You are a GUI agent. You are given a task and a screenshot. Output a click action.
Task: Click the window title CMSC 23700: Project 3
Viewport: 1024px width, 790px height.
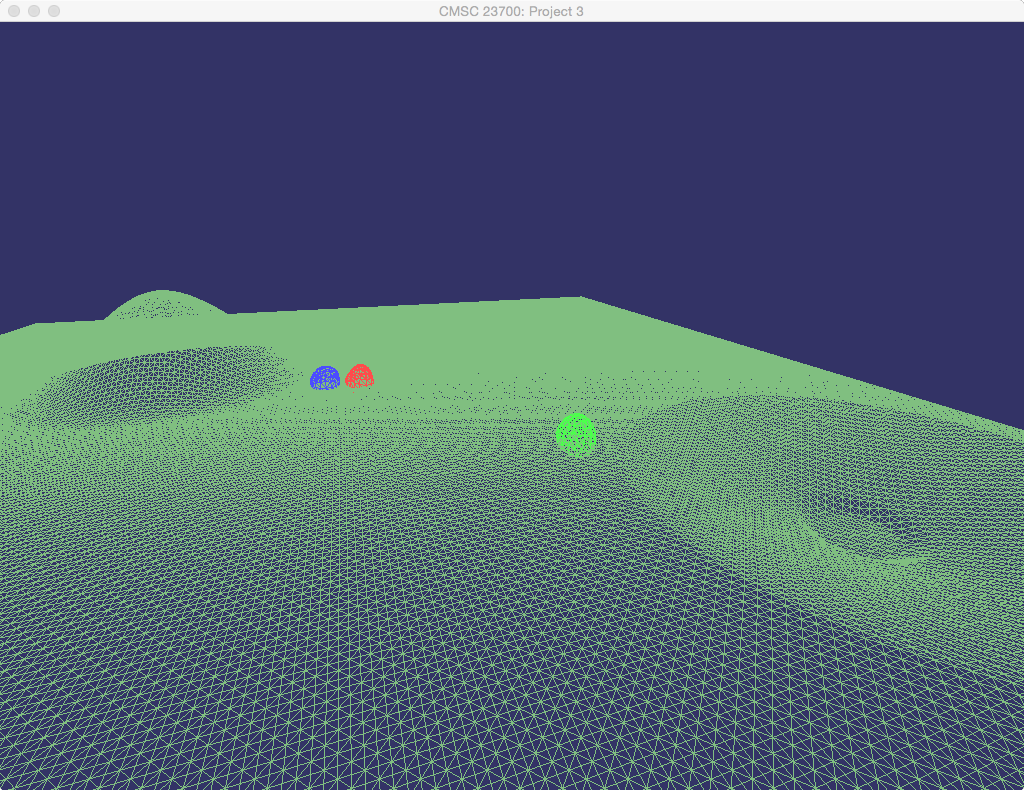tap(511, 11)
